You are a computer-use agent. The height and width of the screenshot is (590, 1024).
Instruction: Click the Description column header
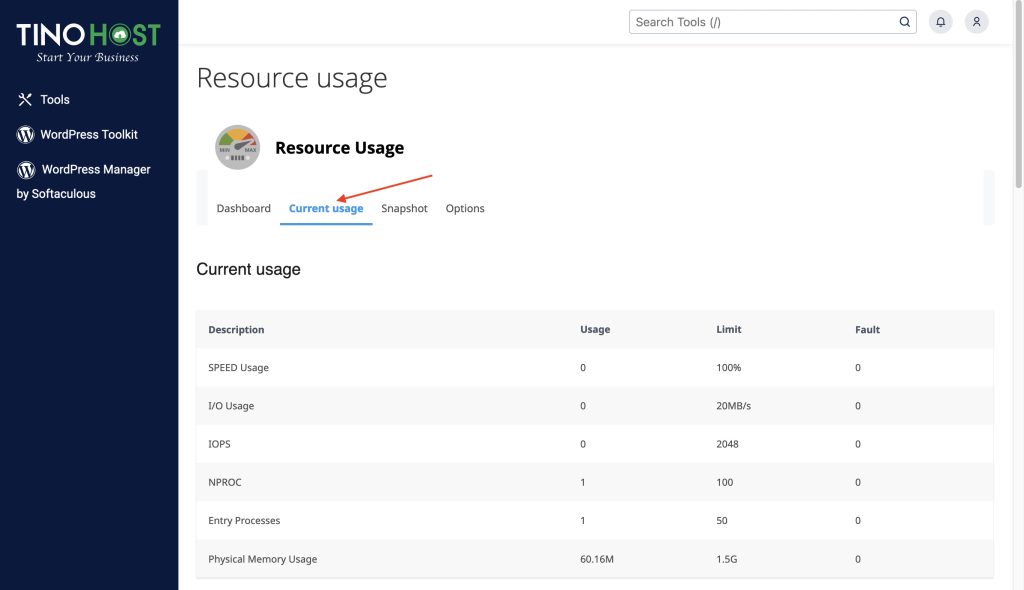coord(236,330)
